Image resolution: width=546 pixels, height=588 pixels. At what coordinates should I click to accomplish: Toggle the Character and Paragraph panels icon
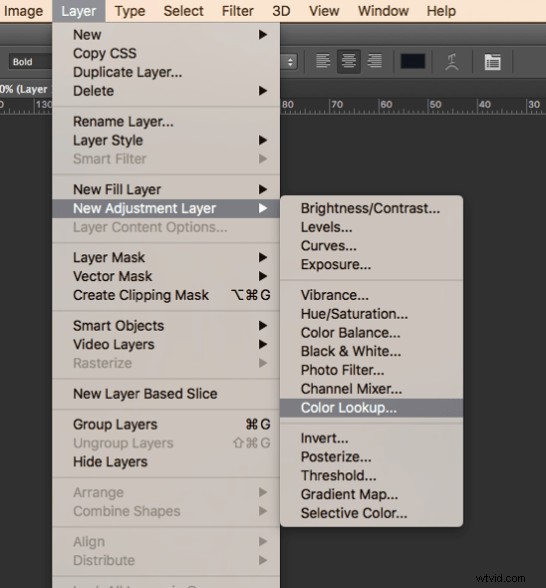(492, 62)
